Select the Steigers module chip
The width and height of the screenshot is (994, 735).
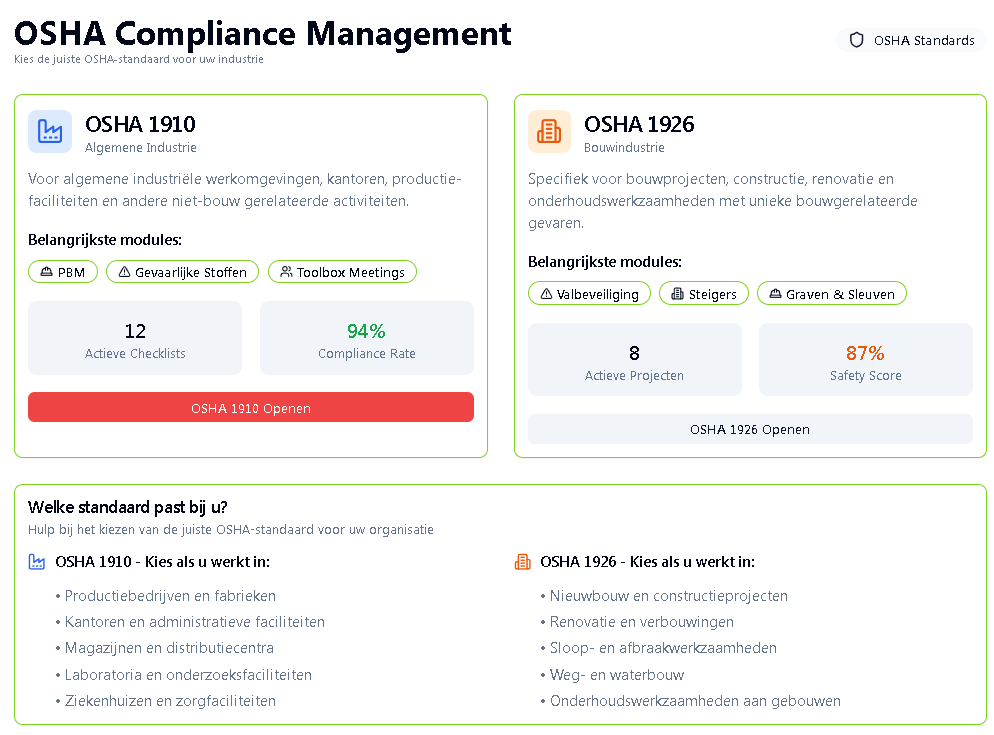(x=704, y=294)
